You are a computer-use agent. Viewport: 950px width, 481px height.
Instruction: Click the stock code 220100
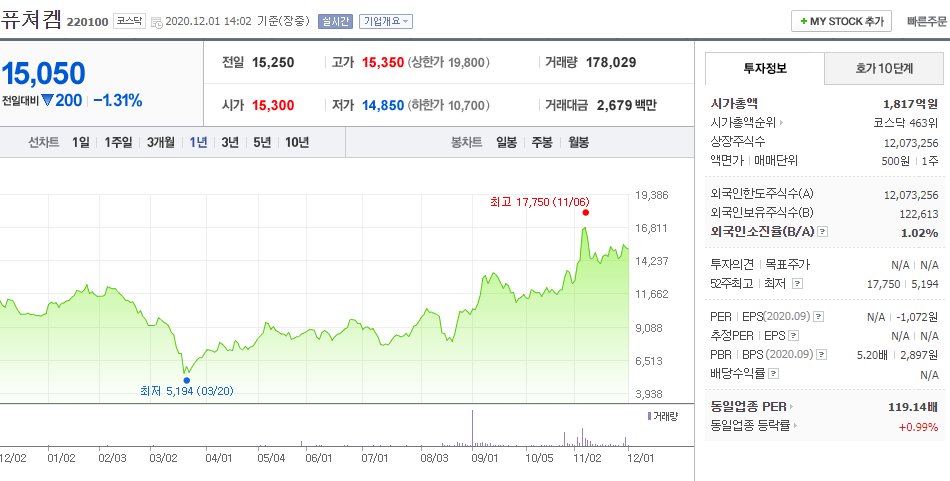[x=87, y=22]
